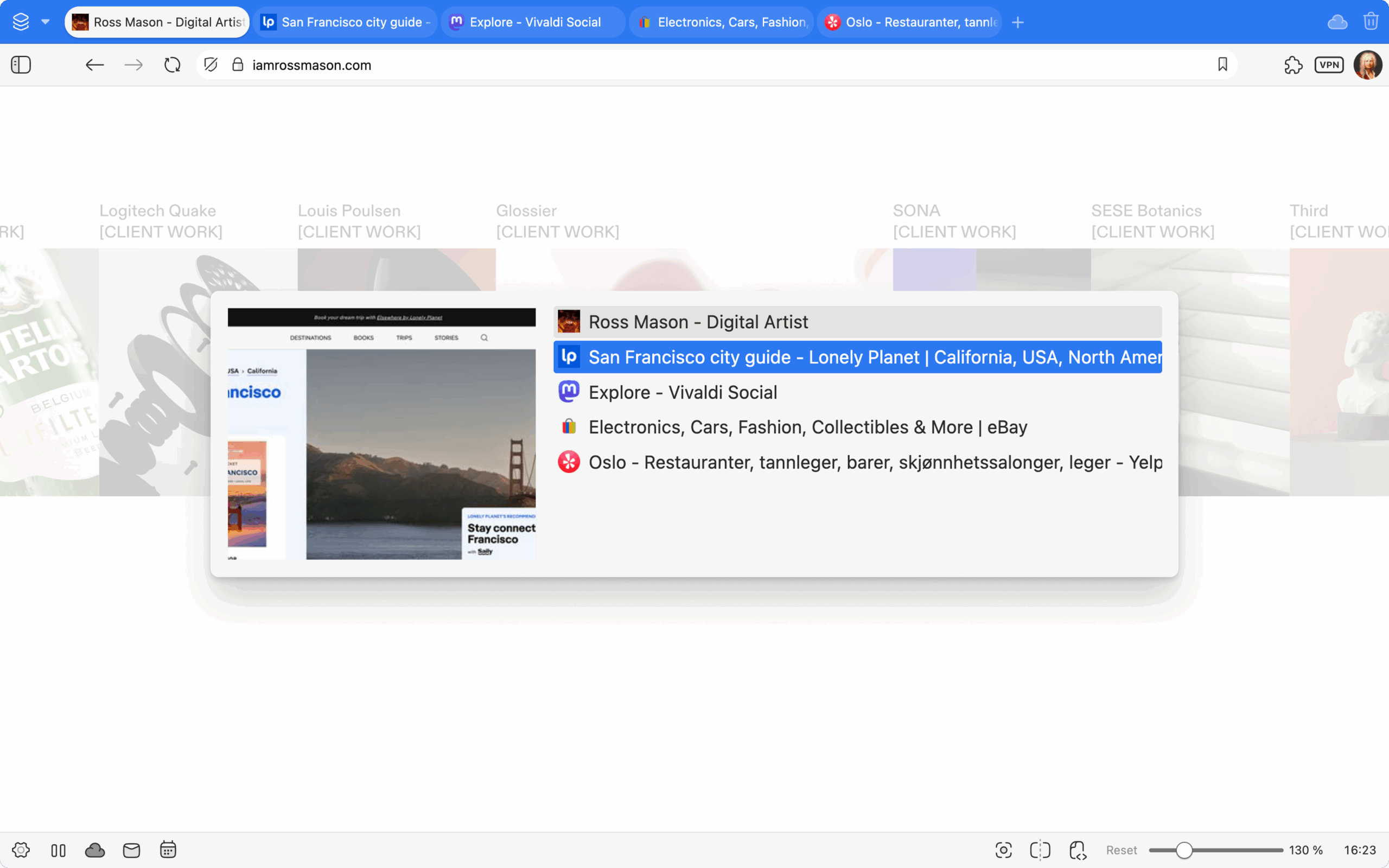
Task: Click the clock showing 16:23
Action: [x=1360, y=850]
